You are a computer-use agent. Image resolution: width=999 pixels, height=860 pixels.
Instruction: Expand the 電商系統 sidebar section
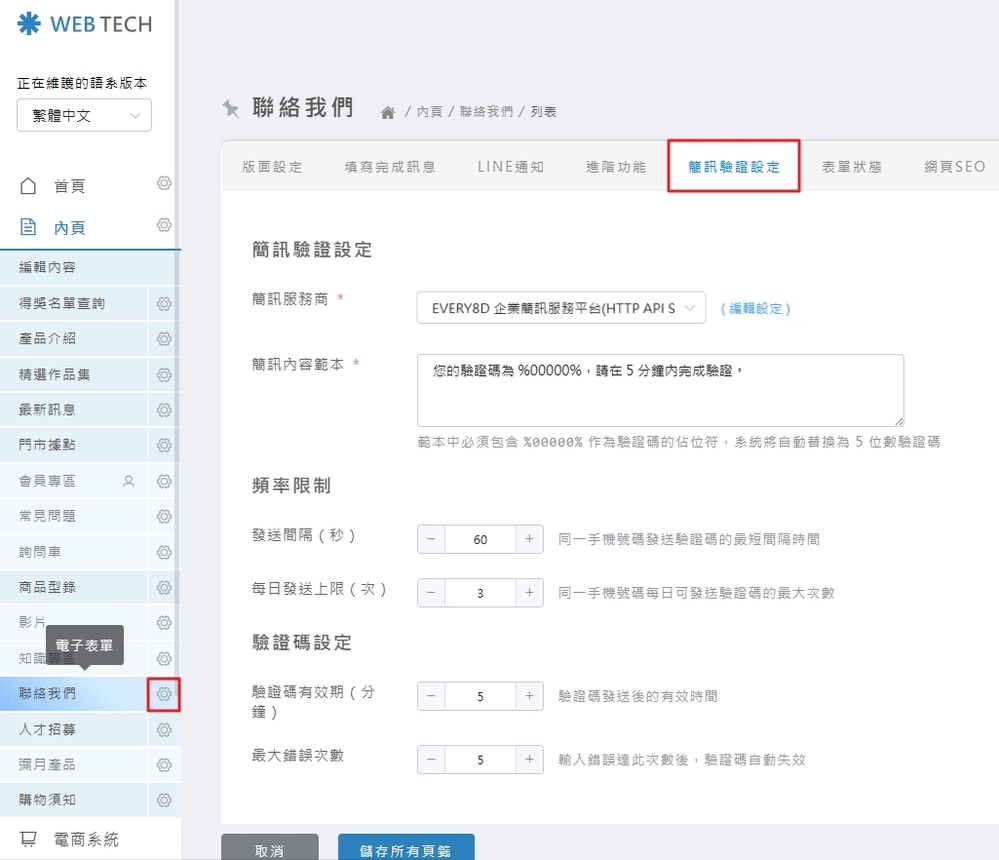coord(85,839)
